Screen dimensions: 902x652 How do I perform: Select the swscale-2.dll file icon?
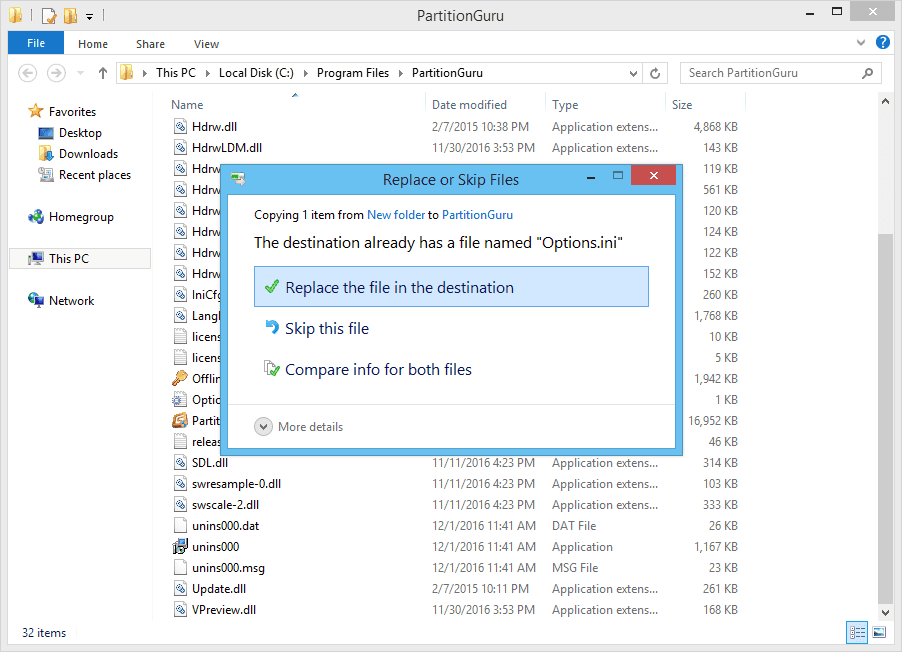pos(180,505)
